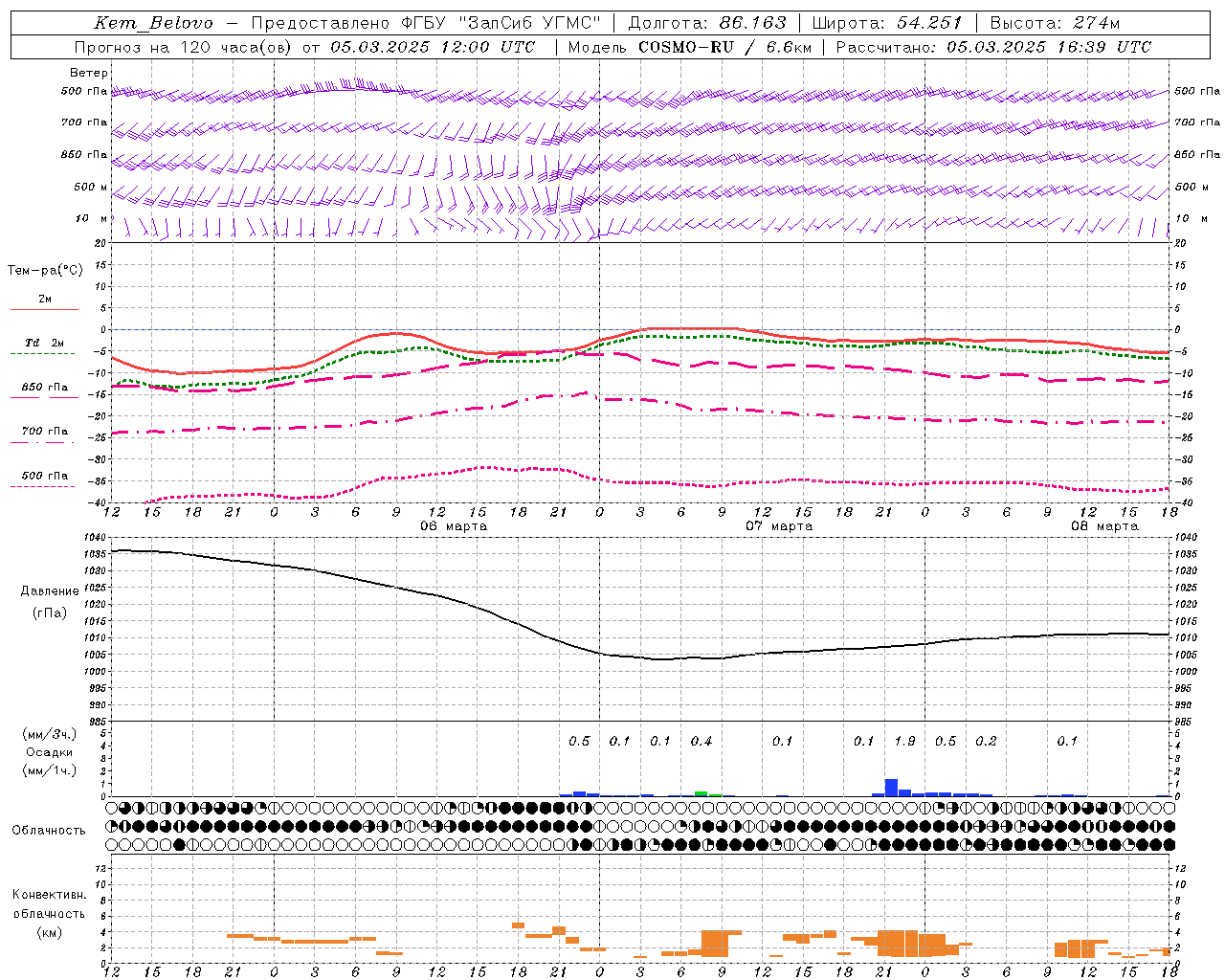1225x980 pixels.
Task: Click the "Ветер" wind panel label
Action: click(x=88, y=73)
